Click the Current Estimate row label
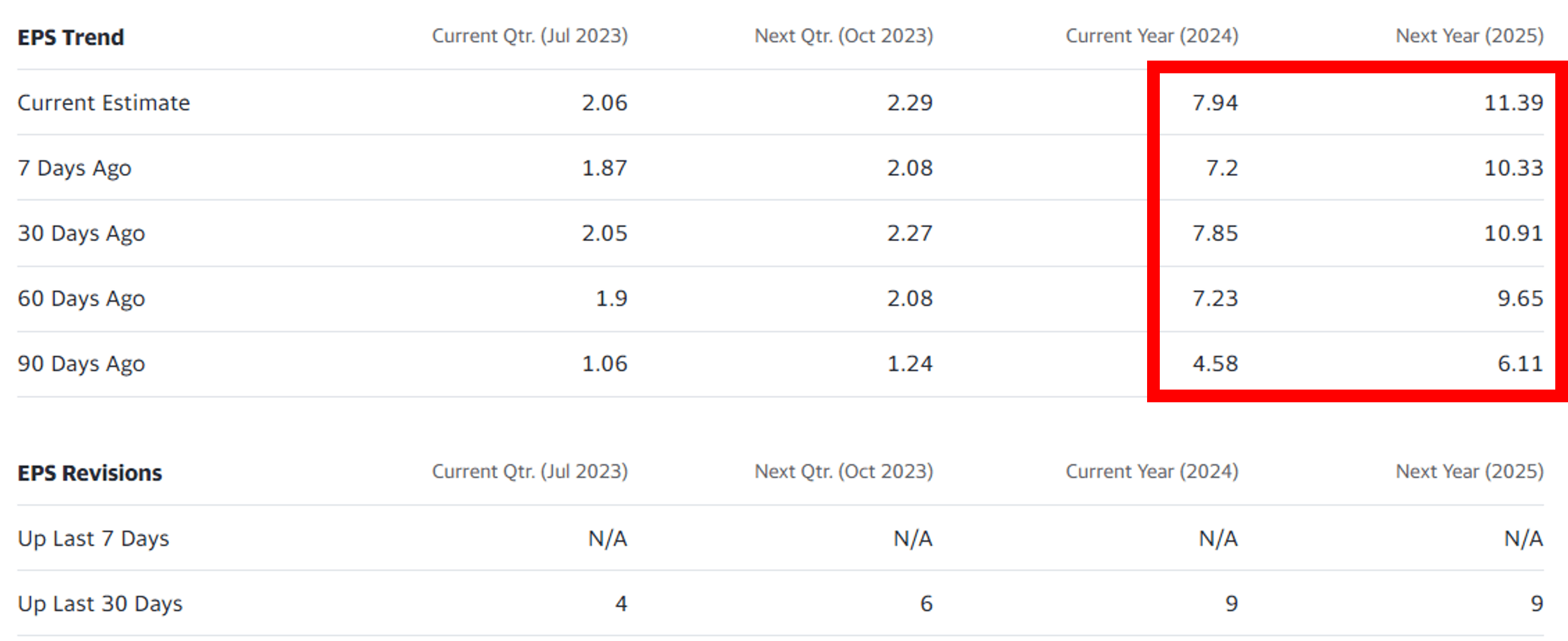This screenshot has height=641, width=1568. 104,103
